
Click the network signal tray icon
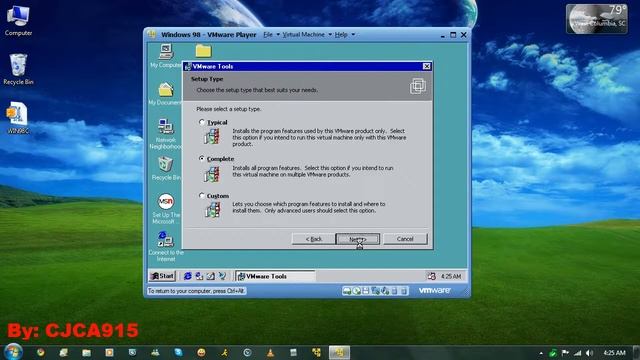pyautogui.click(x=577, y=353)
